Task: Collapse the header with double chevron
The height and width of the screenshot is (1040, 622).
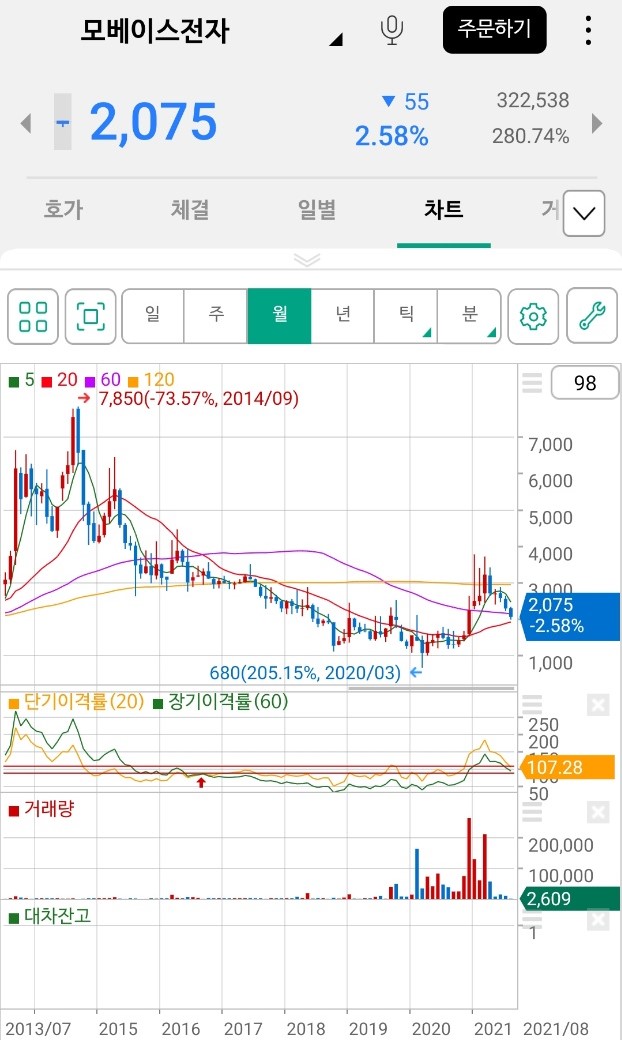Action: pyautogui.click(x=307, y=259)
